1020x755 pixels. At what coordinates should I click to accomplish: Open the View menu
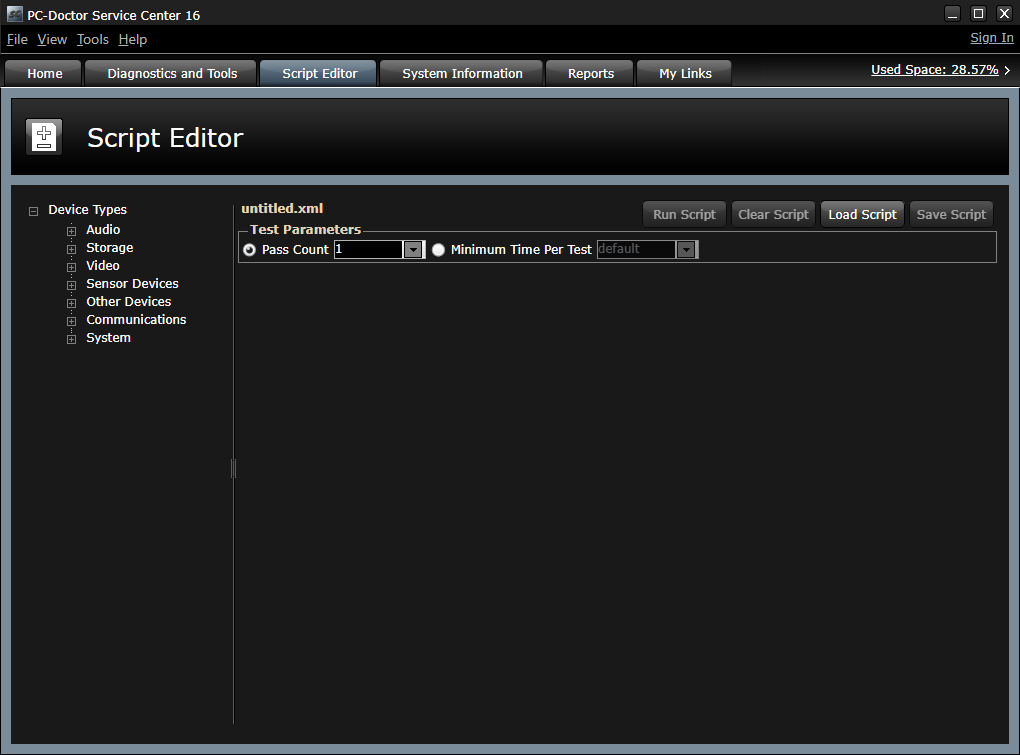point(52,40)
